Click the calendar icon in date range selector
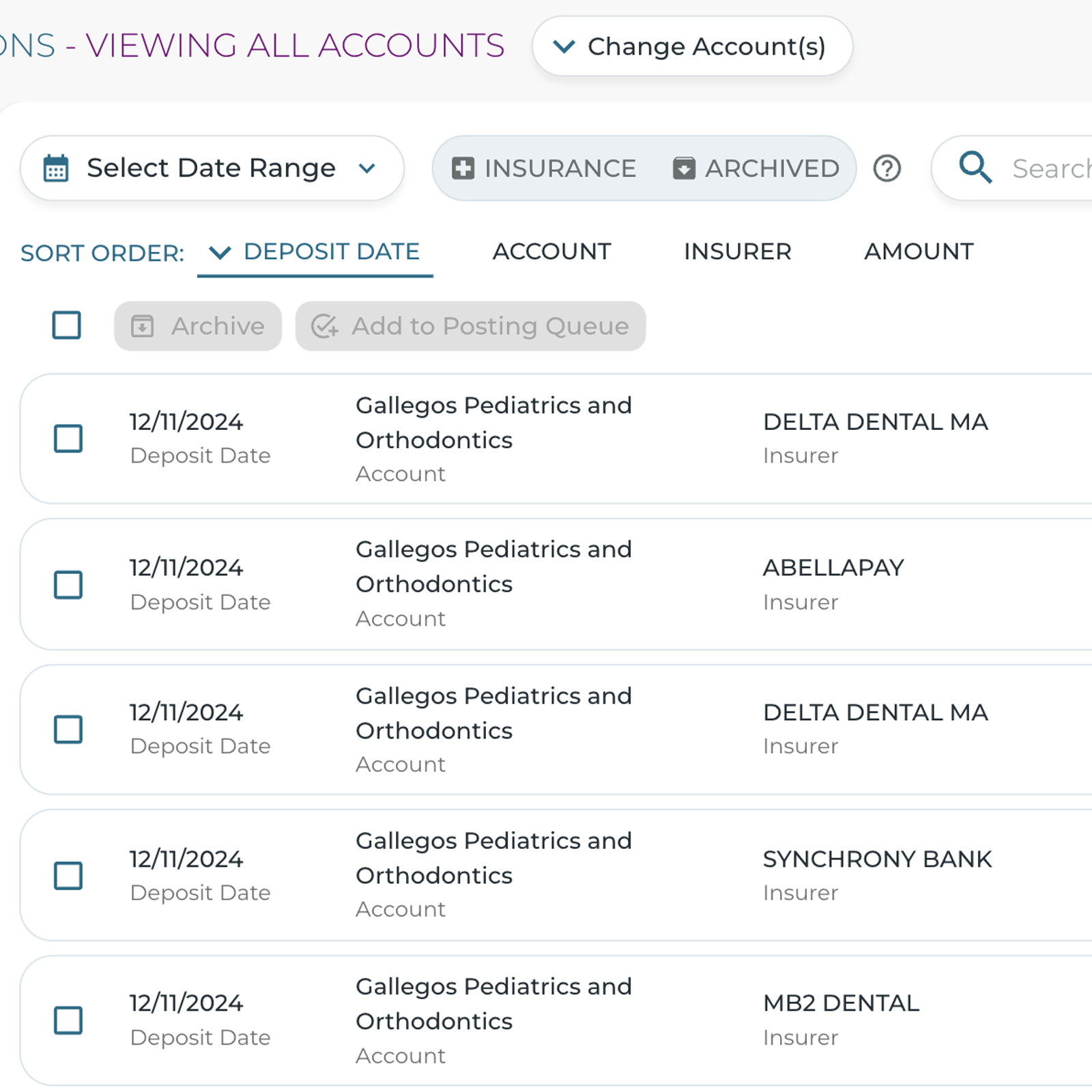Screen dimensions: 1092x1092 pyautogui.click(x=56, y=169)
